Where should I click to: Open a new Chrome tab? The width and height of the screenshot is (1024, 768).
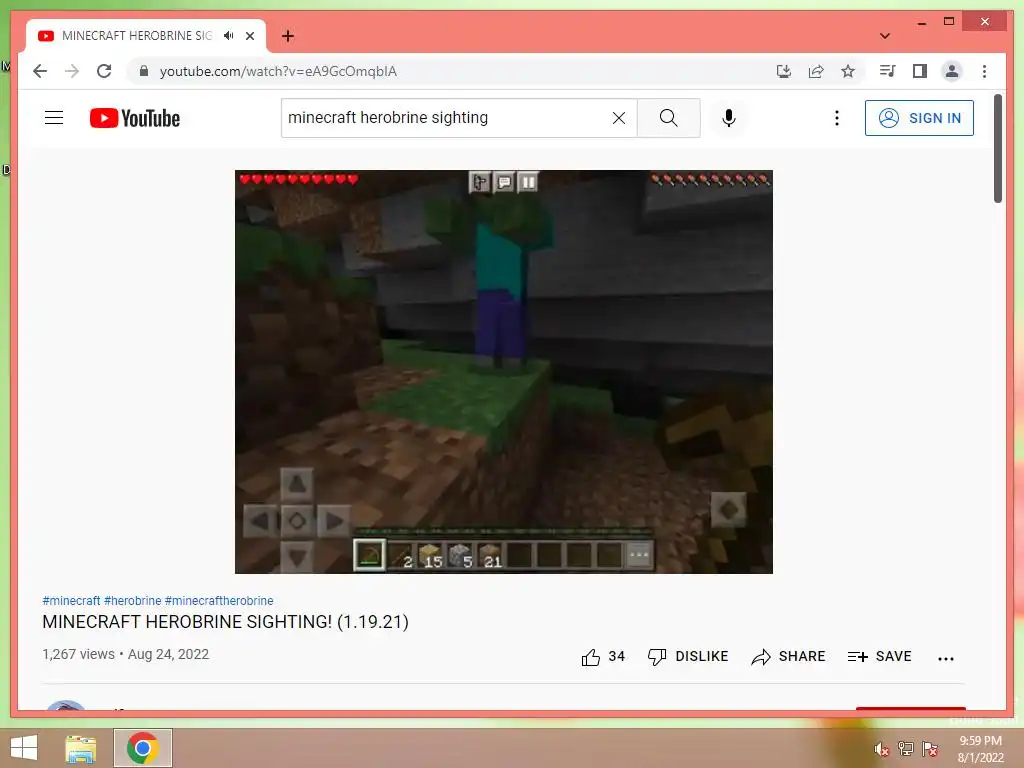(288, 36)
